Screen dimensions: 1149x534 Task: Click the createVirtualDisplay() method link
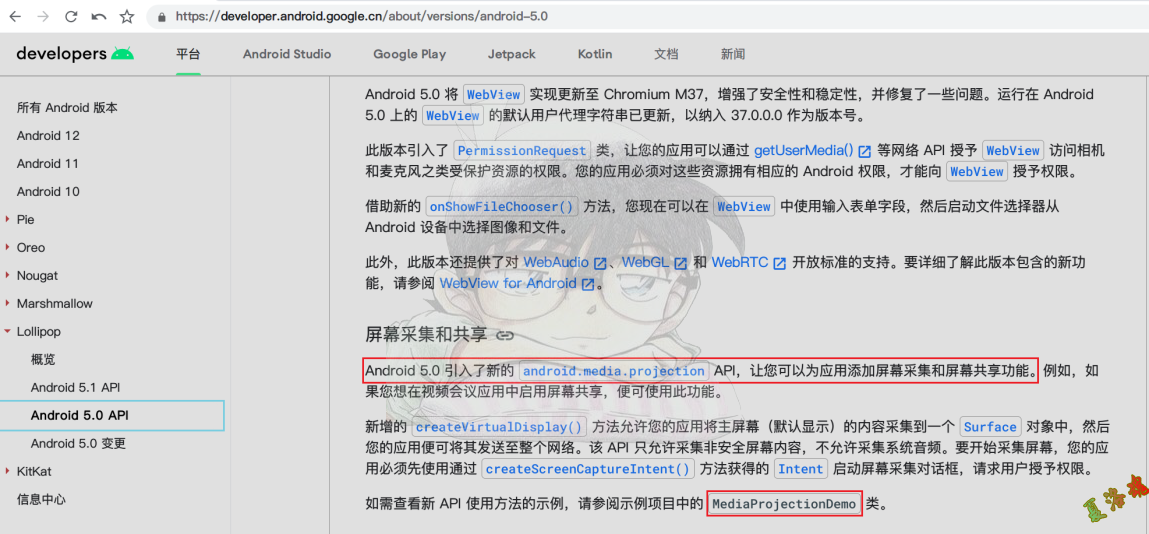coord(499,426)
